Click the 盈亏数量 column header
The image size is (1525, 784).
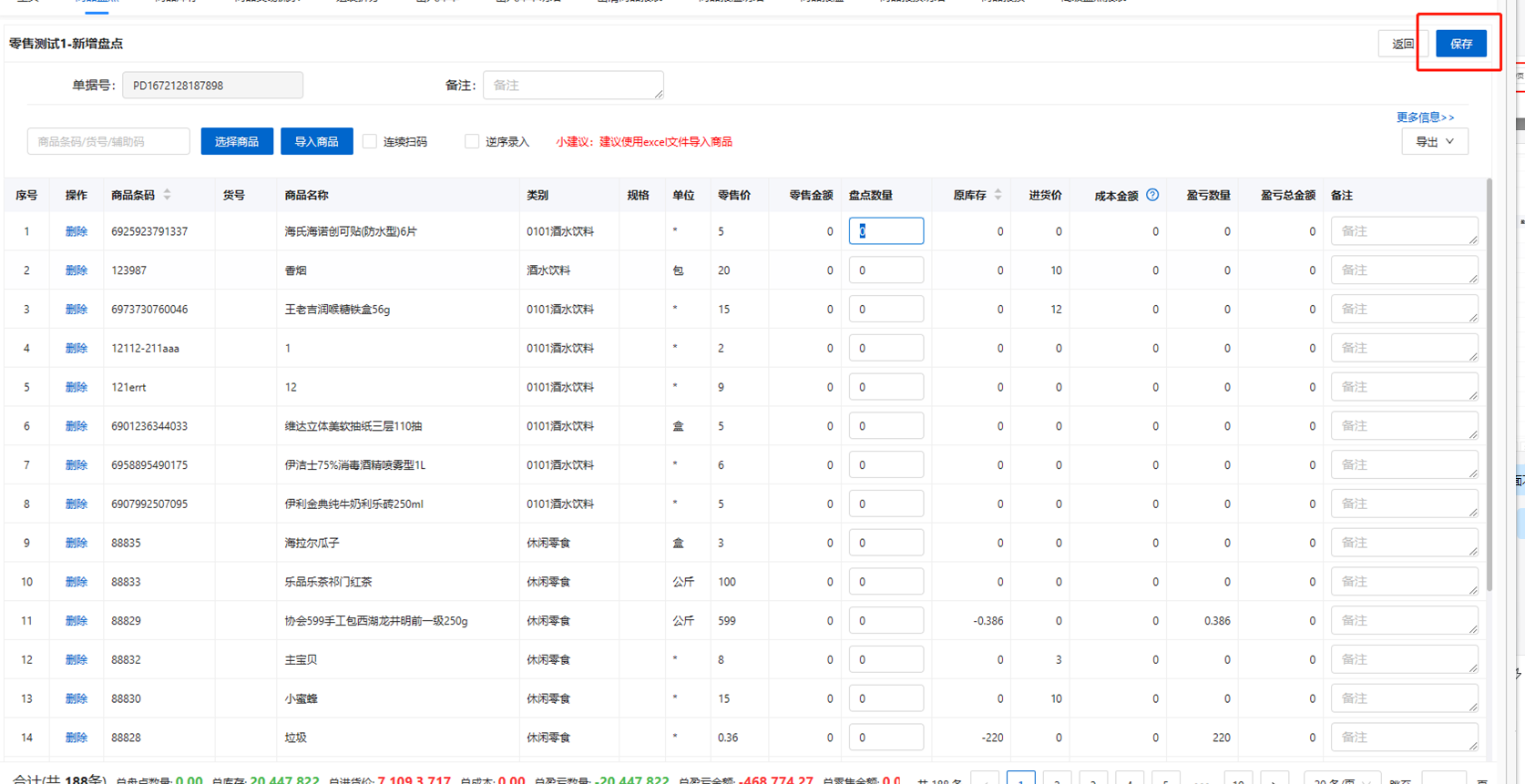point(1208,195)
